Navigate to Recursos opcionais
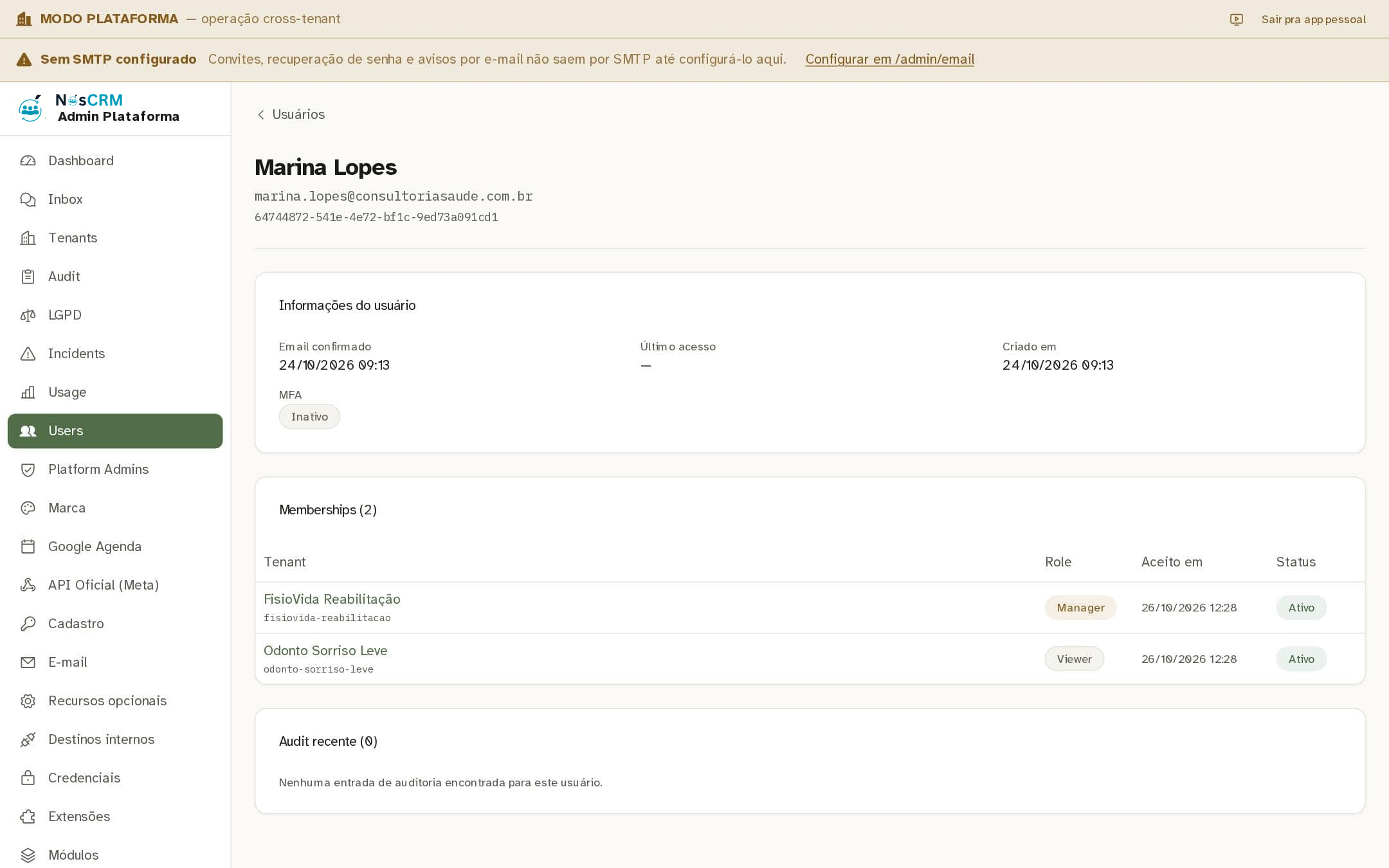 [115, 701]
